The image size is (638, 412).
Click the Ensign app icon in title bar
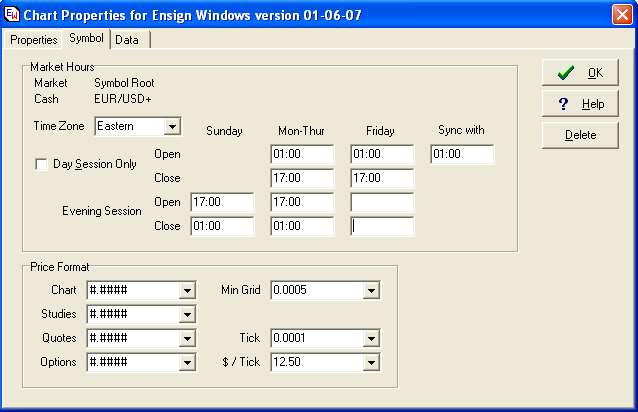12,14
